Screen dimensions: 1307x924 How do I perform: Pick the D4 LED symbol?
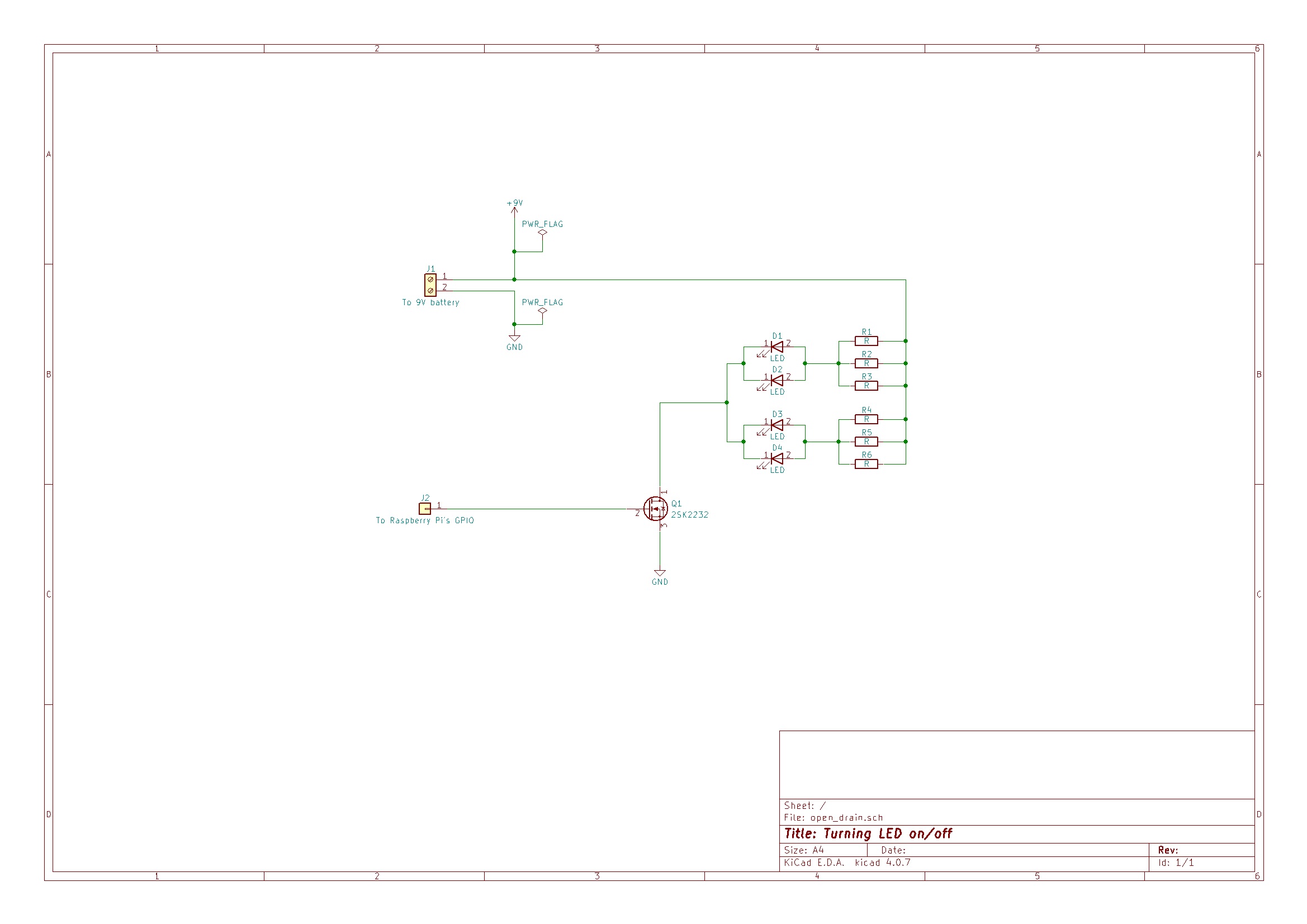pos(776,459)
